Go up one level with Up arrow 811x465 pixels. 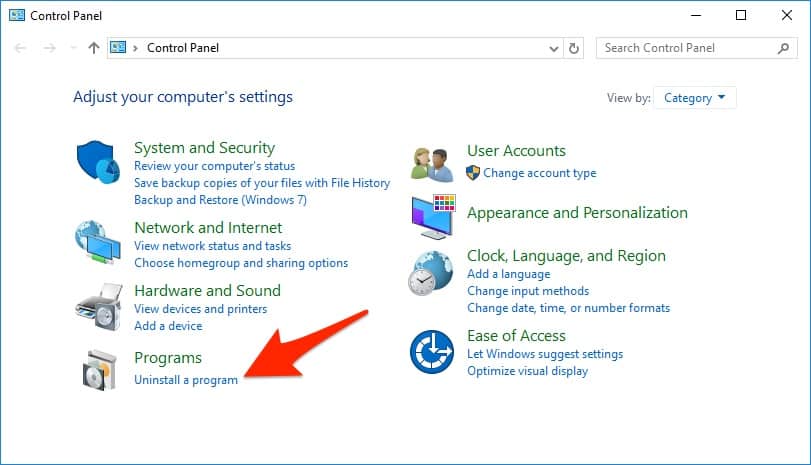click(x=94, y=48)
